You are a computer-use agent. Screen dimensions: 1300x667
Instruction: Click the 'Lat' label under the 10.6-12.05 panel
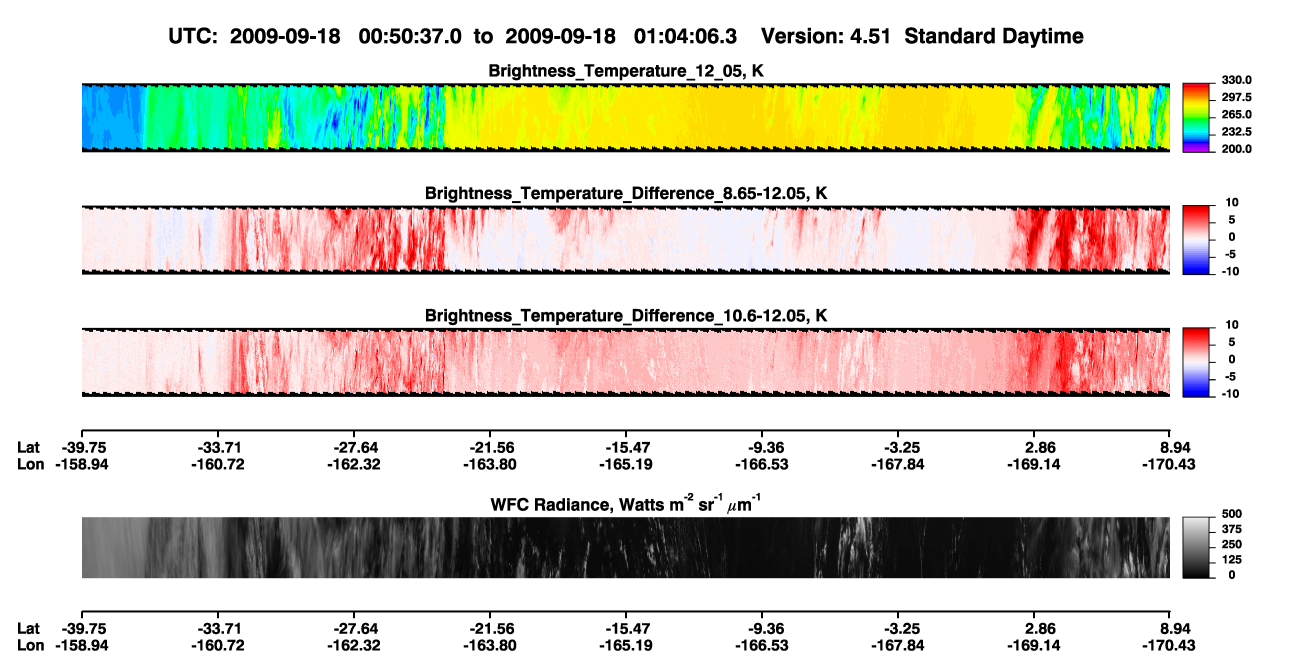pyautogui.click(x=29, y=447)
